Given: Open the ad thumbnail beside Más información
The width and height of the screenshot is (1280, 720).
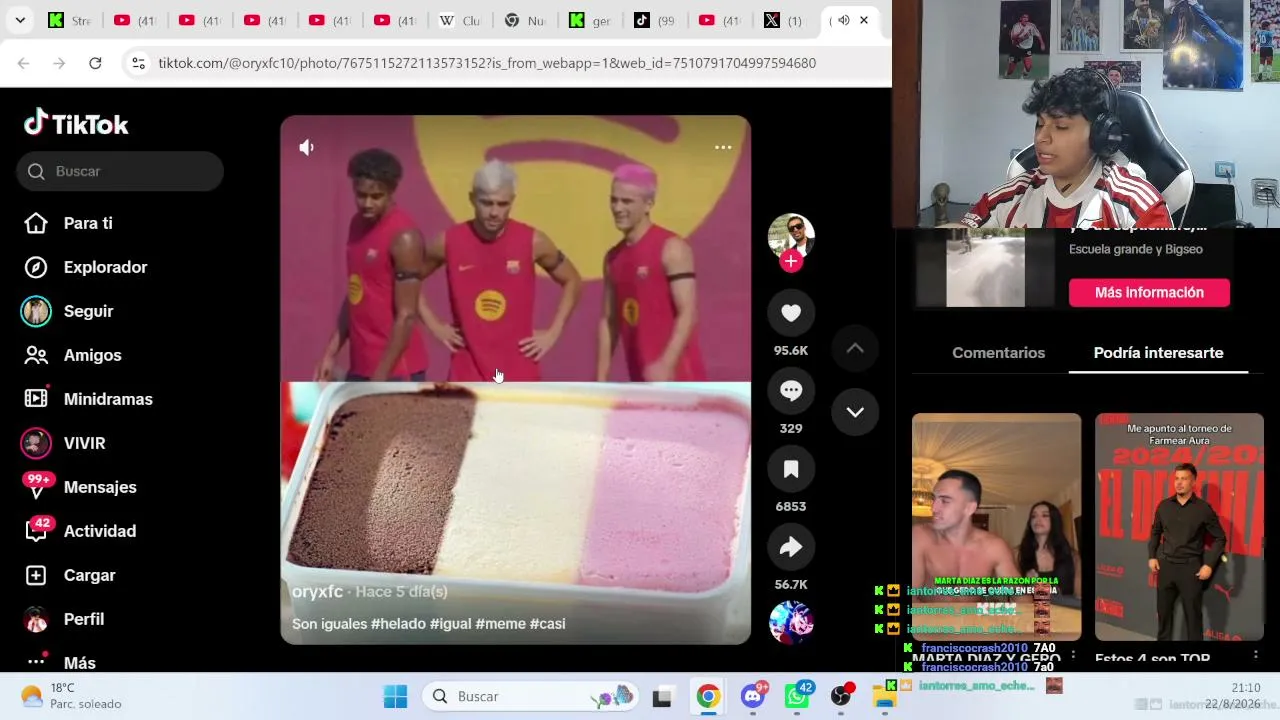Looking at the screenshot, I should click(x=985, y=267).
